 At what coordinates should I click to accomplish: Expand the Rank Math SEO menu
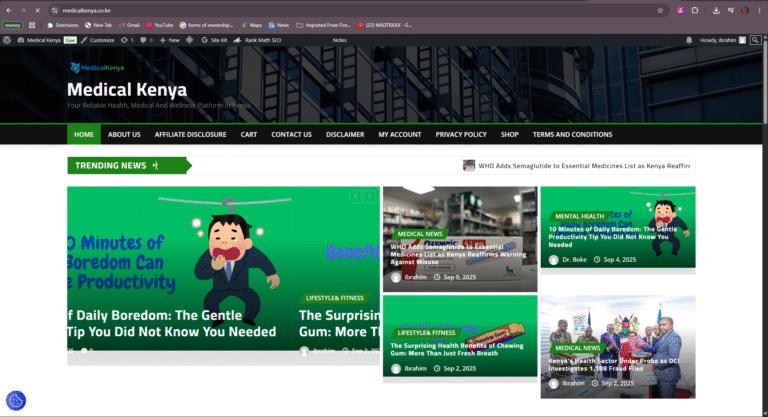257,40
